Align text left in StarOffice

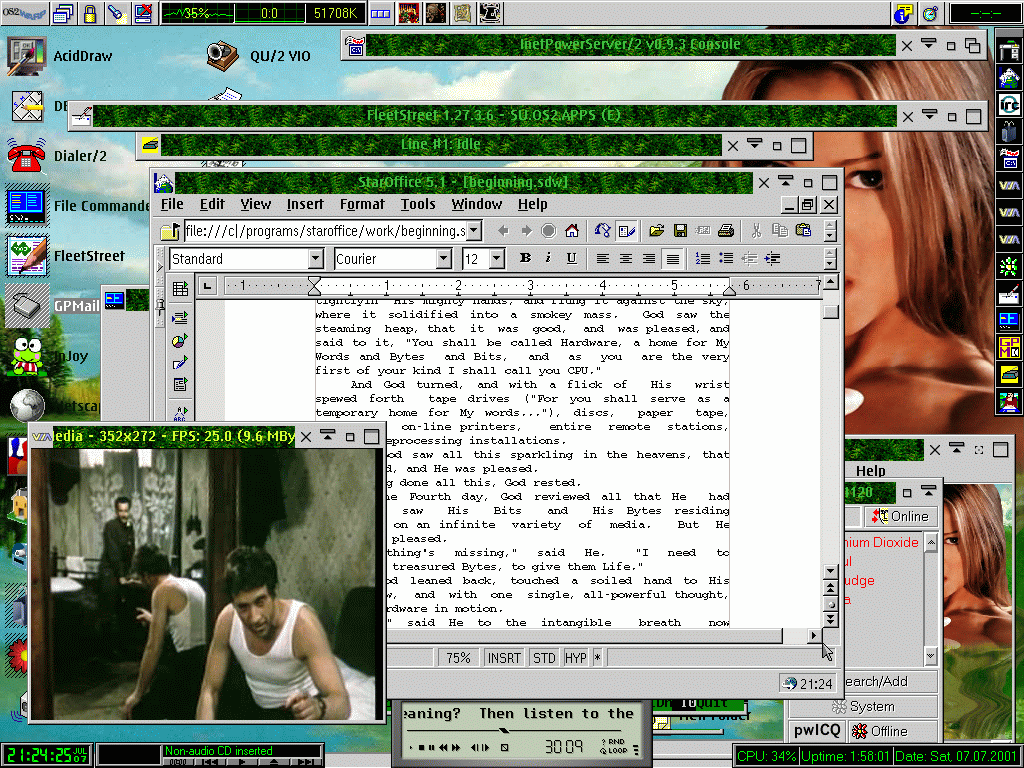click(x=603, y=259)
